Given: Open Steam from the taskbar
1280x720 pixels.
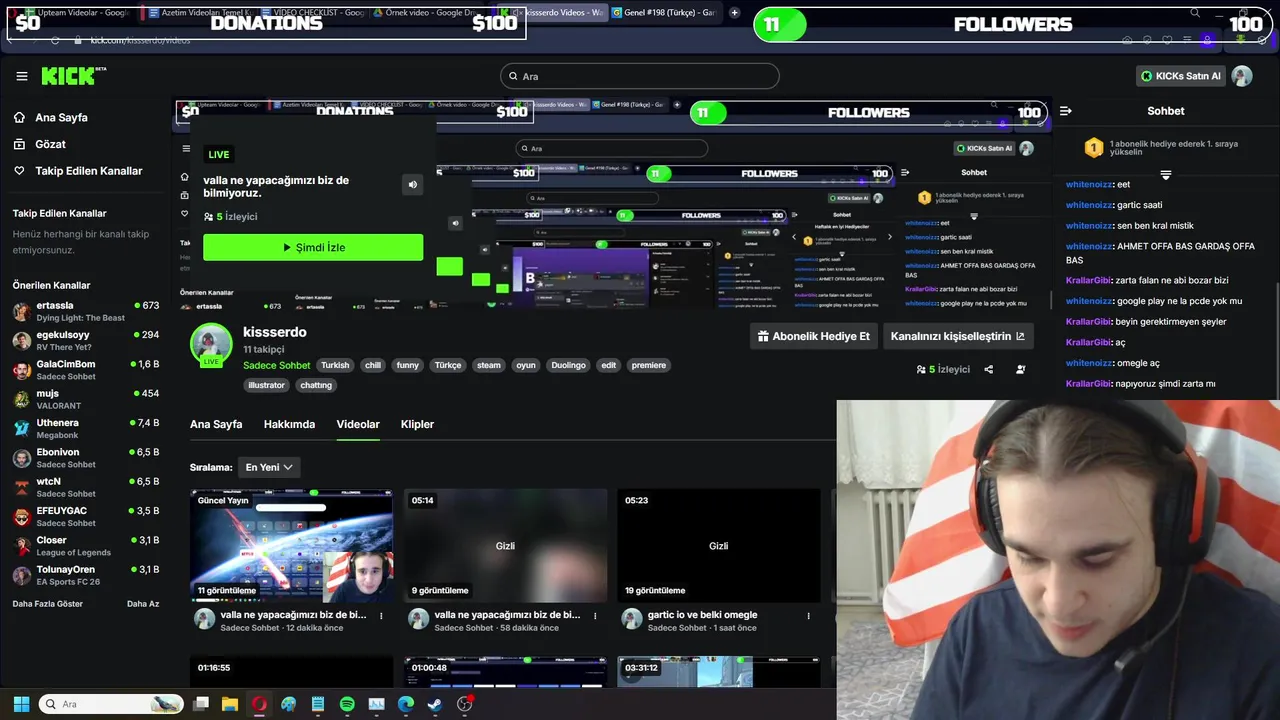Looking at the screenshot, I should pyautogui.click(x=435, y=704).
